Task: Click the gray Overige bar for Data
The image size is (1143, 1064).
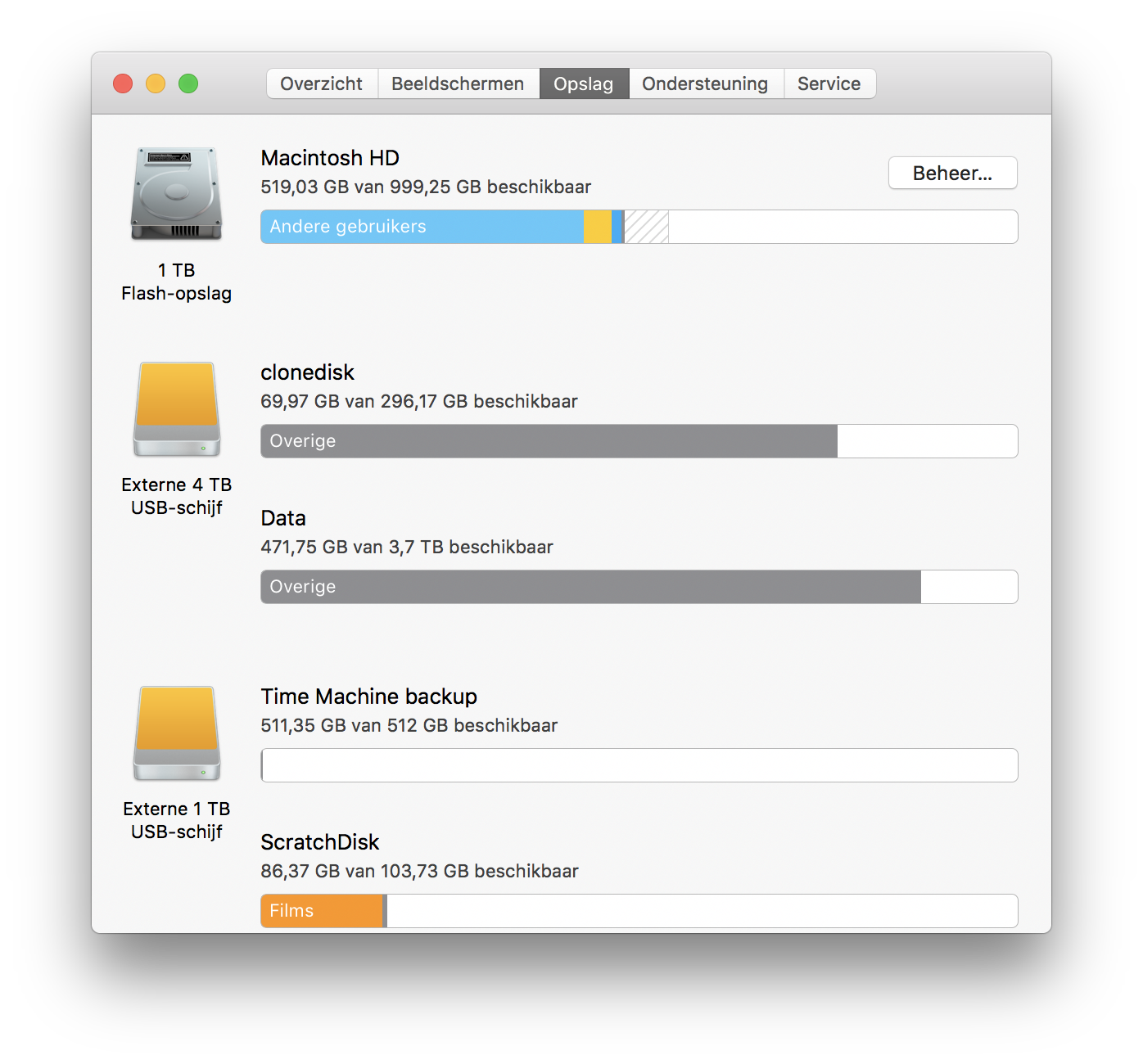Action: point(591,587)
